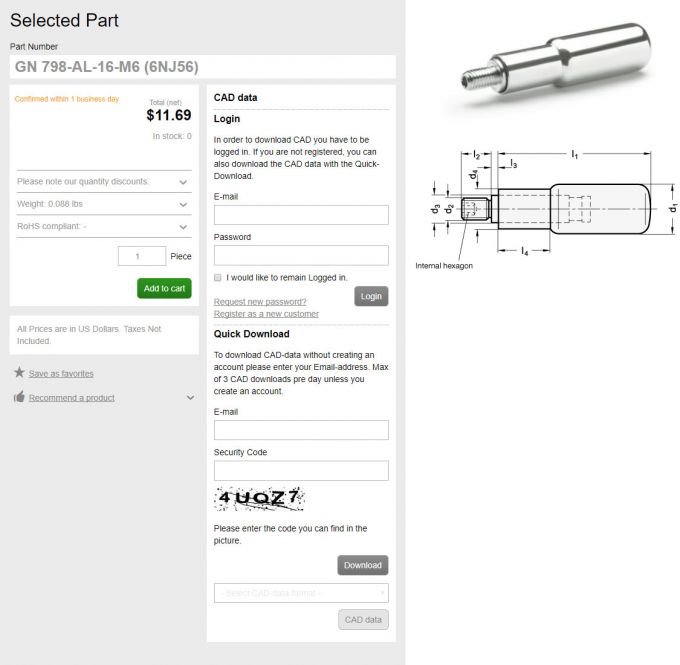
Task: Open Request new password link
Action: click(260, 301)
